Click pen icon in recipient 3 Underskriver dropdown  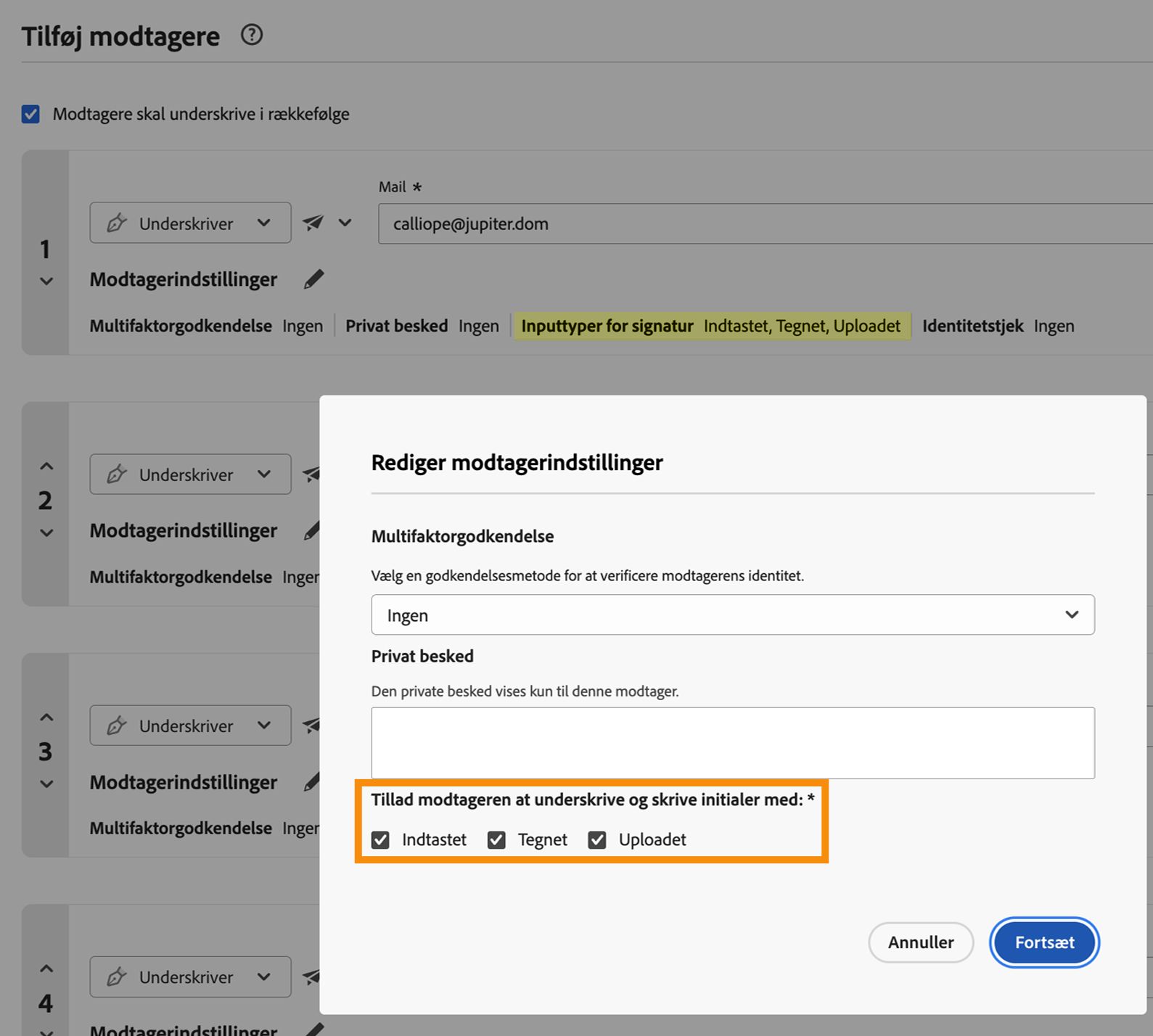coord(117,725)
